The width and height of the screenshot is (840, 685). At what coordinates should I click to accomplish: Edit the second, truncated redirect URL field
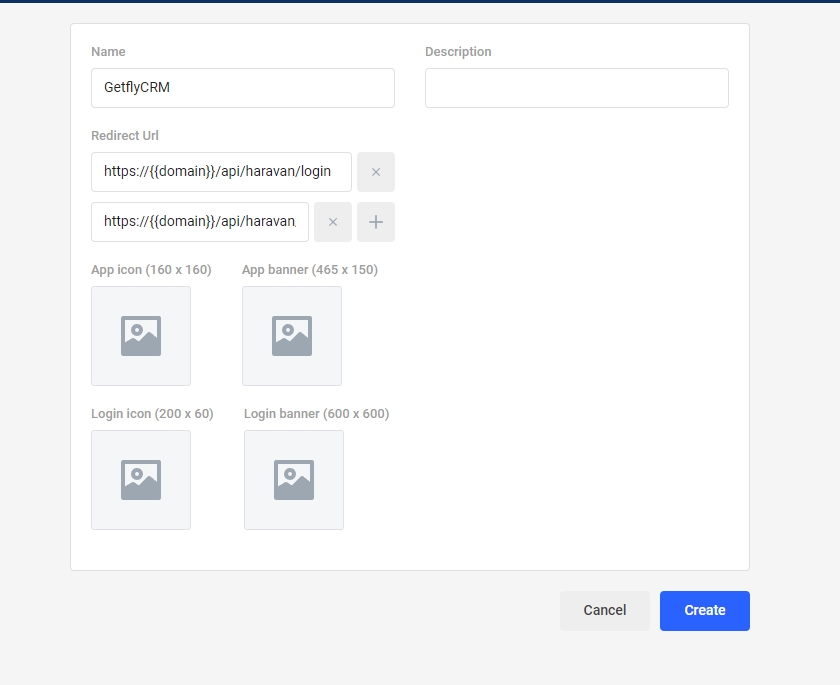coord(200,222)
